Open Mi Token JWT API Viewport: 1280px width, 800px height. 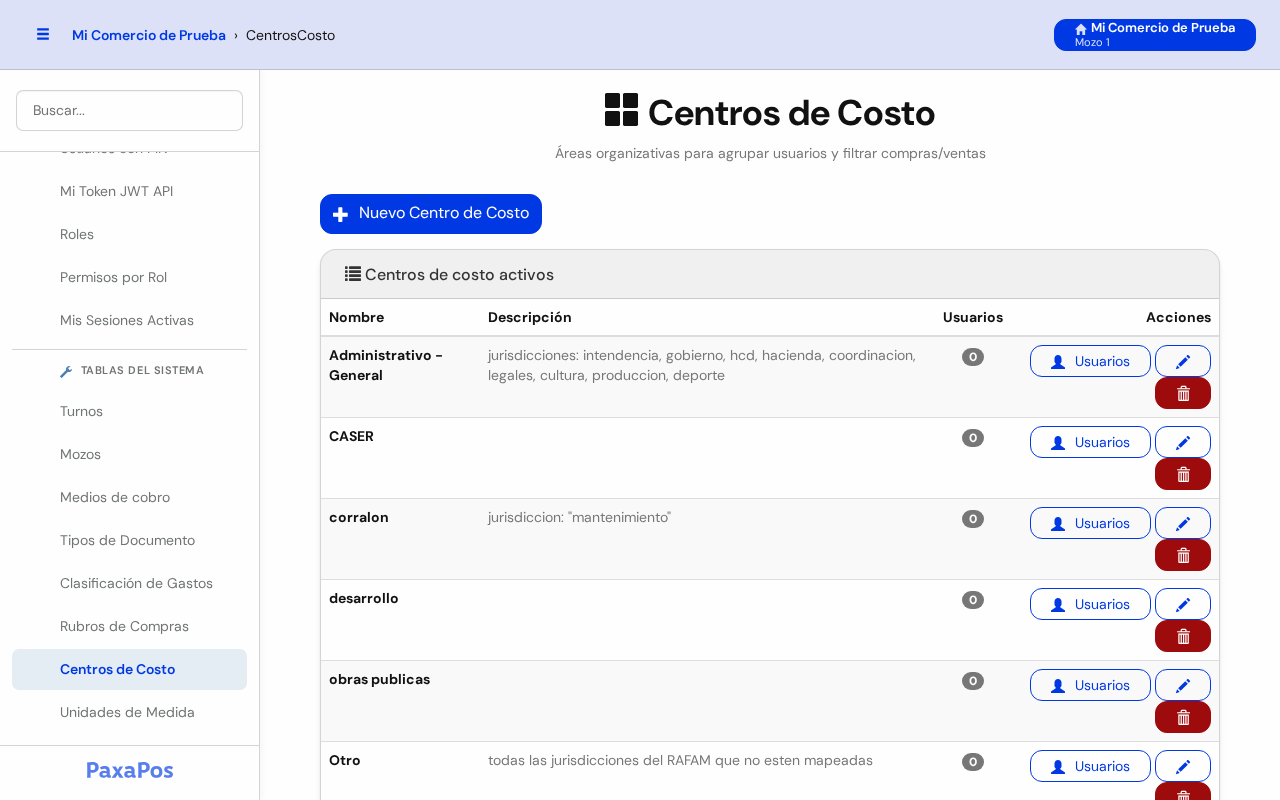point(129,191)
